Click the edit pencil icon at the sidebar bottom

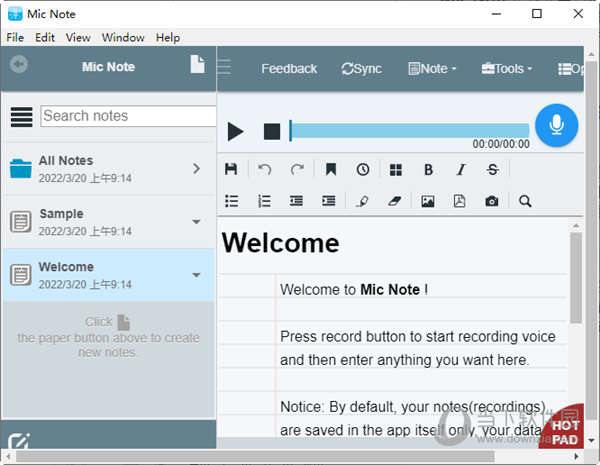click(19, 441)
